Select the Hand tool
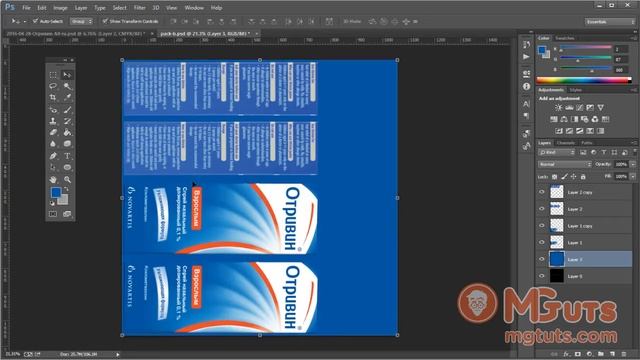Viewport: 640px width, 360px height. click(53, 179)
